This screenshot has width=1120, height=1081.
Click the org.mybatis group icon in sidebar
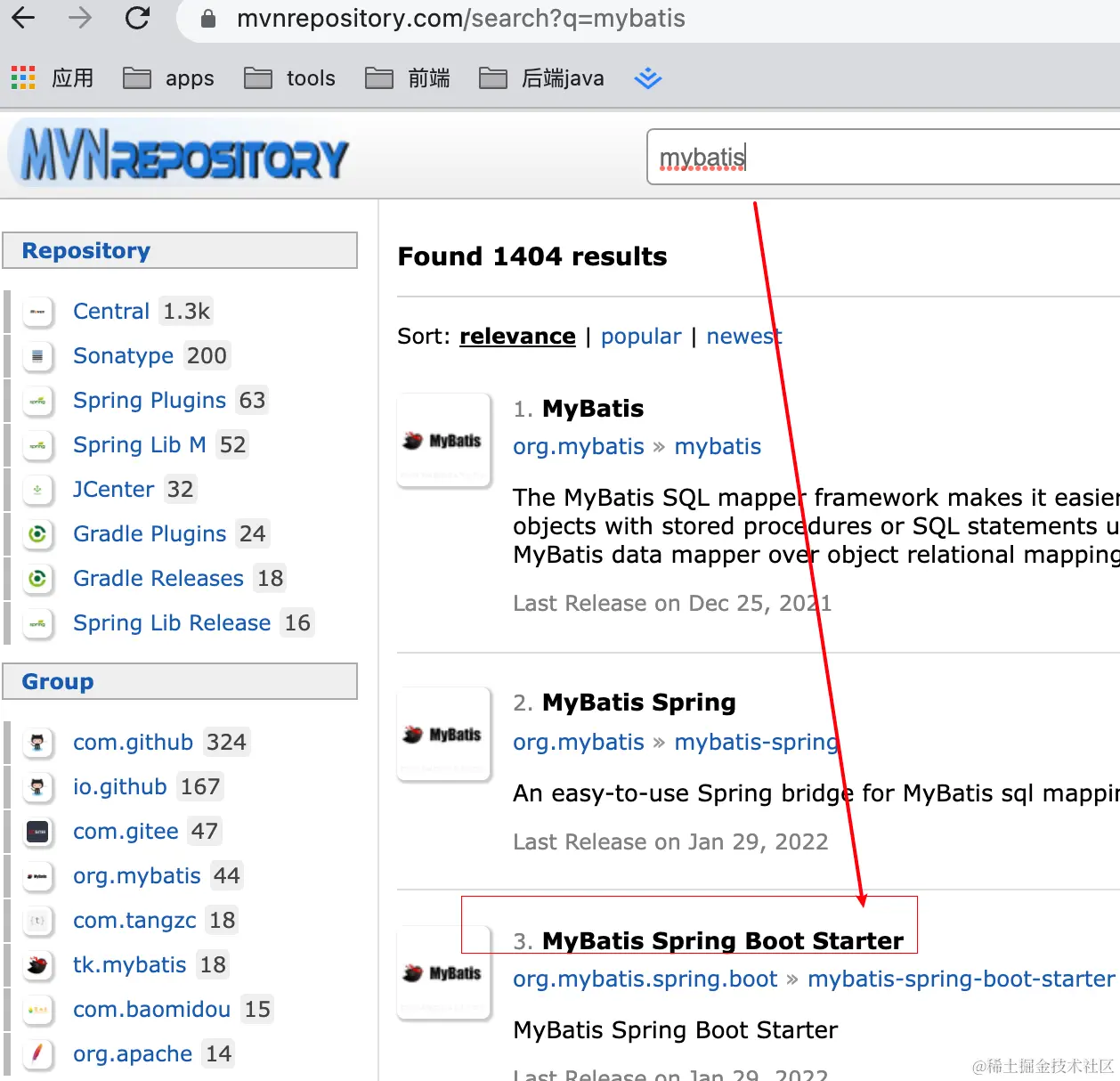click(x=37, y=876)
